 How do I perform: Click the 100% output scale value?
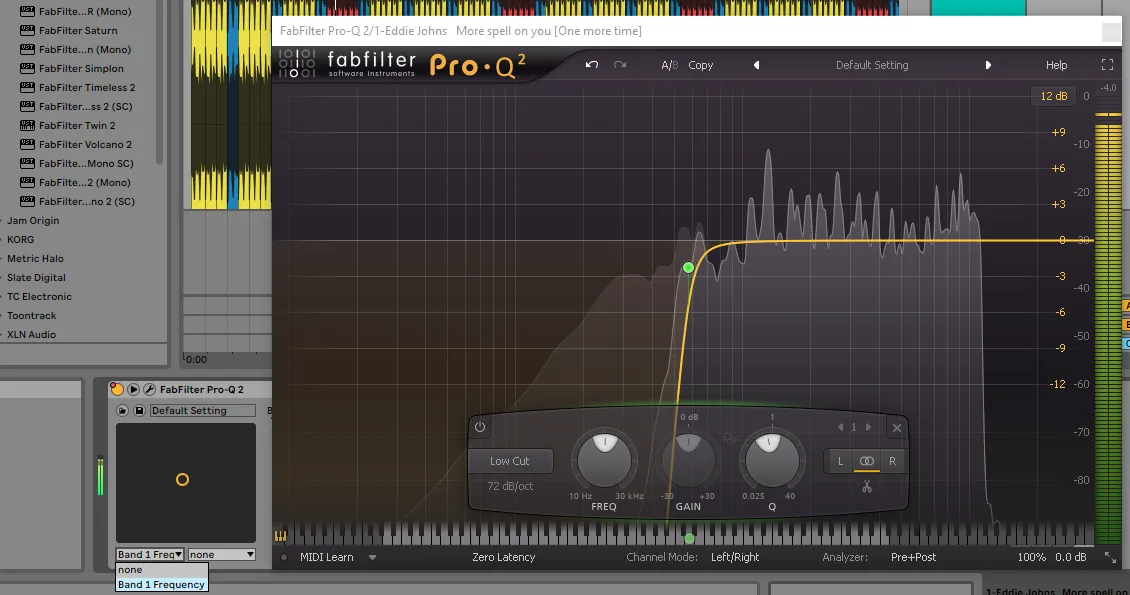click(x=1031, y=557)
